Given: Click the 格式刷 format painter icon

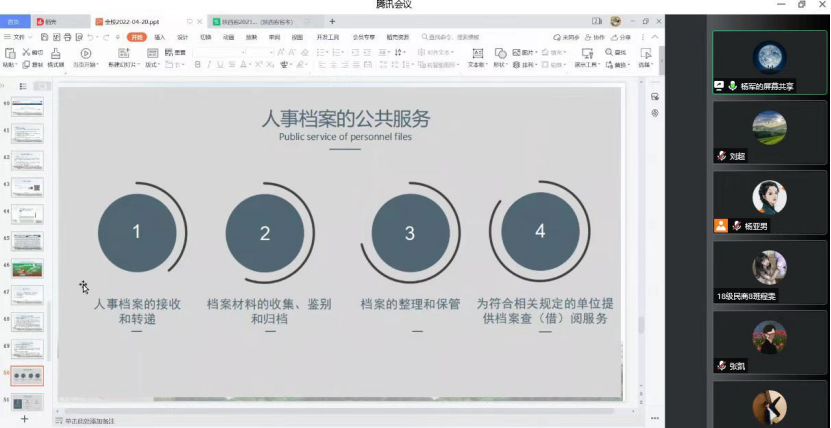Looking at the screenshot, I should 56,57.
